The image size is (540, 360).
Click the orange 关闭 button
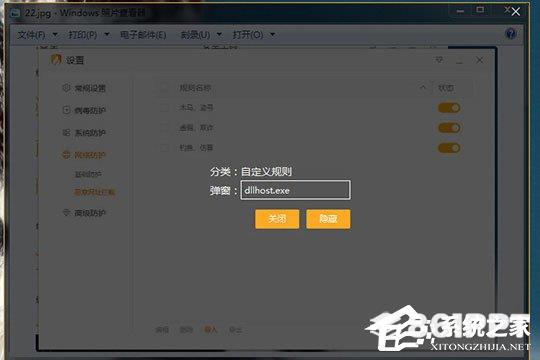pos(277,219)
